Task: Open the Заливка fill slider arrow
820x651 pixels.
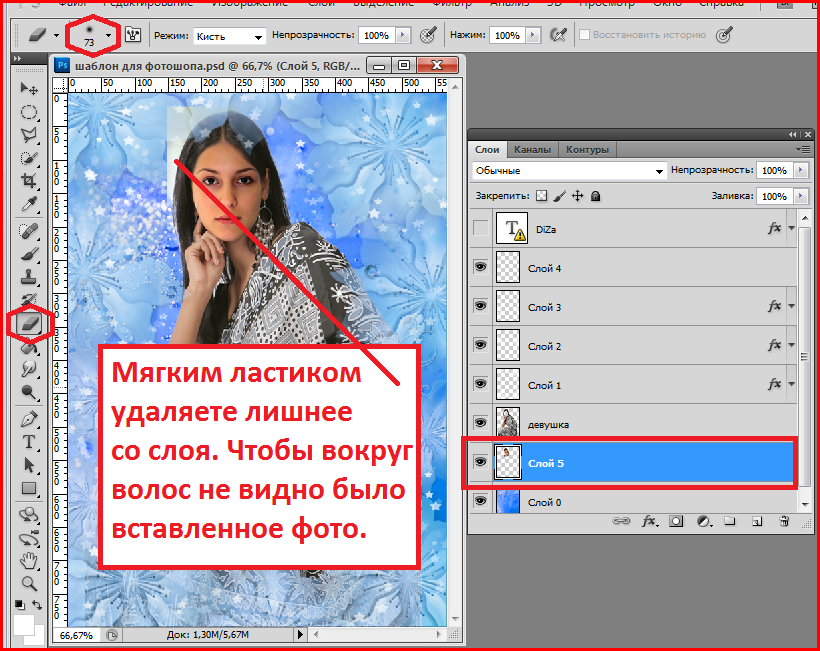Action: tap(801, 196)
